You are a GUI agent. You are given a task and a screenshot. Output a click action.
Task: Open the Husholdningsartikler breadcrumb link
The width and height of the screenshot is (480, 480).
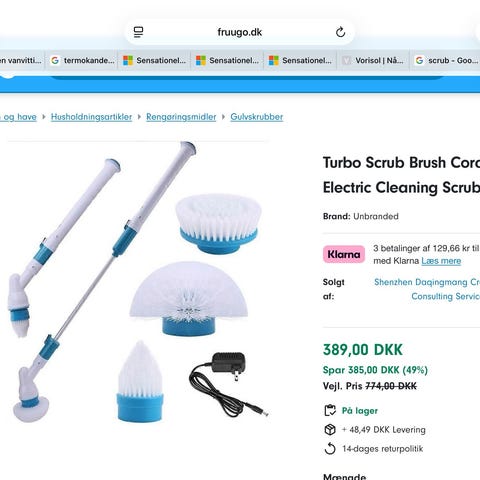pos(91,117)
